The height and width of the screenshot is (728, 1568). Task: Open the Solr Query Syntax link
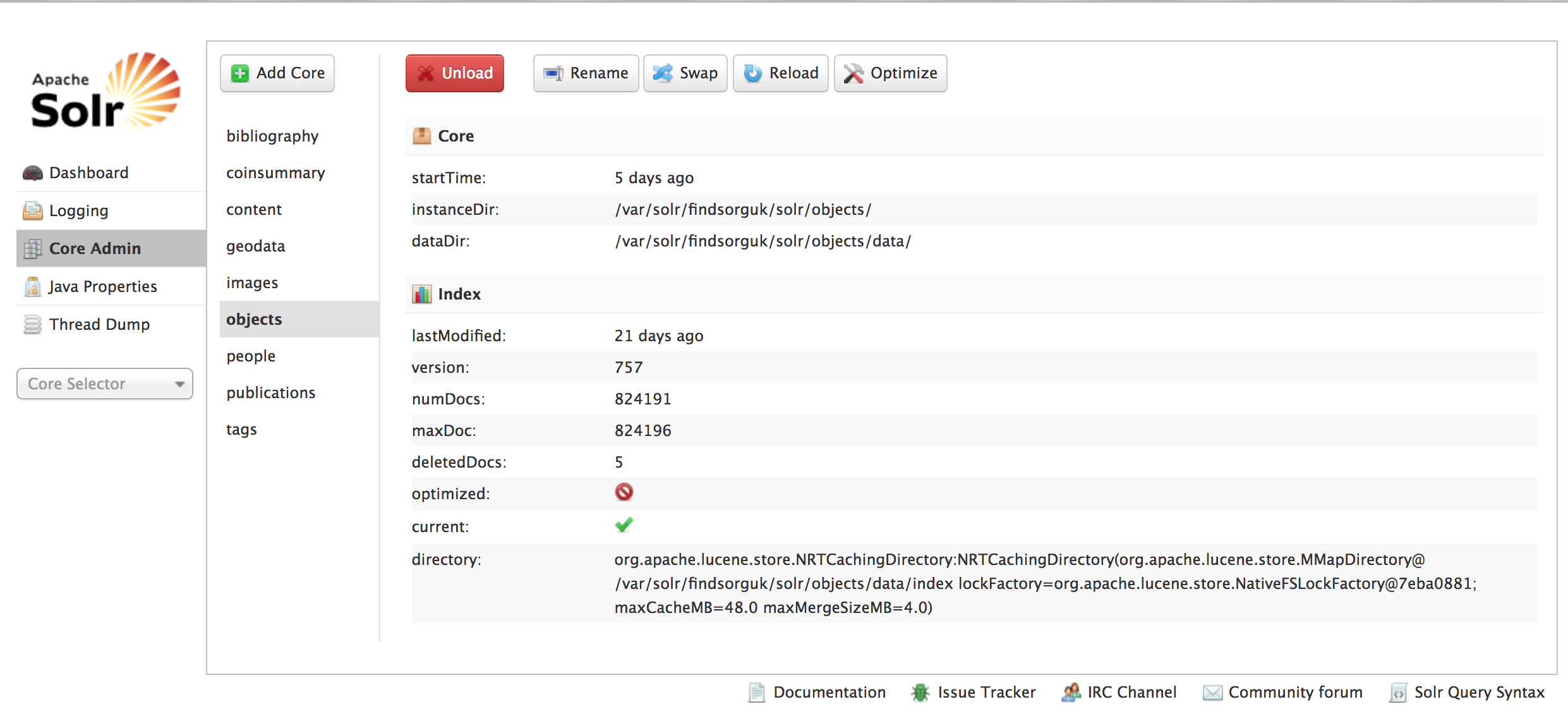pyautogui.click(x=1478, y=693)
